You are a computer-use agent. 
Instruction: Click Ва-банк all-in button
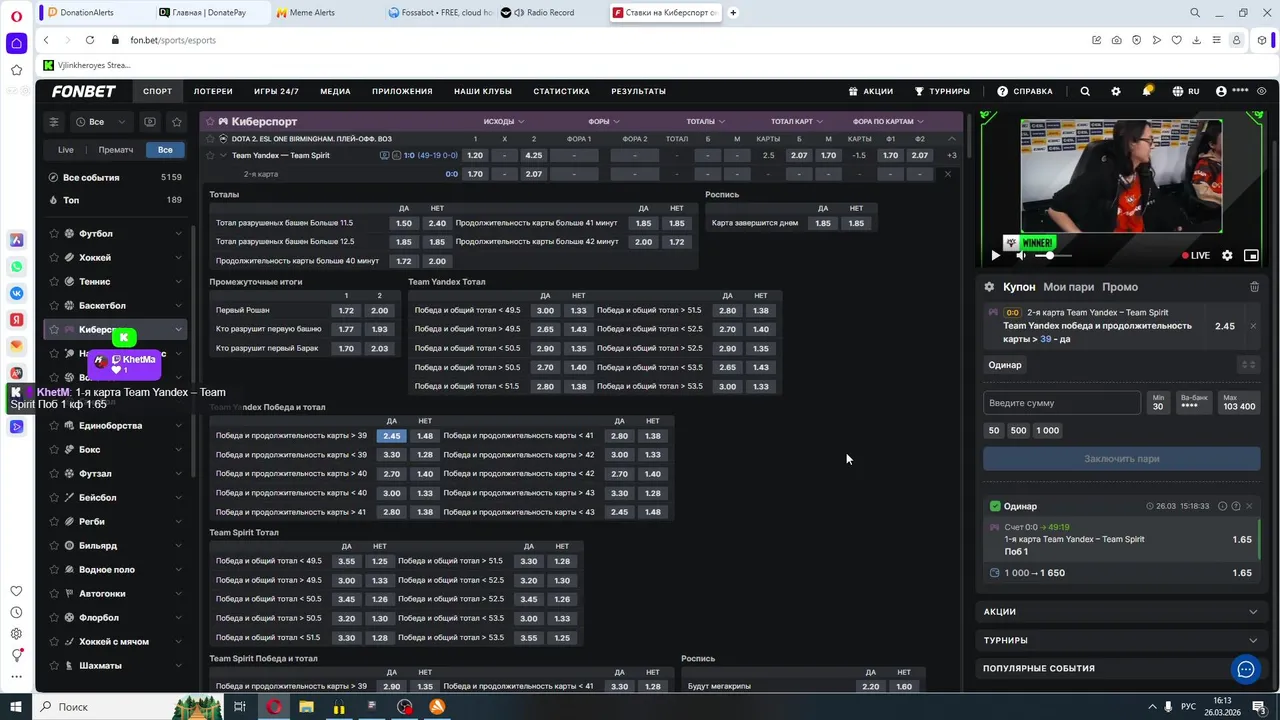tap(1194, 402)
